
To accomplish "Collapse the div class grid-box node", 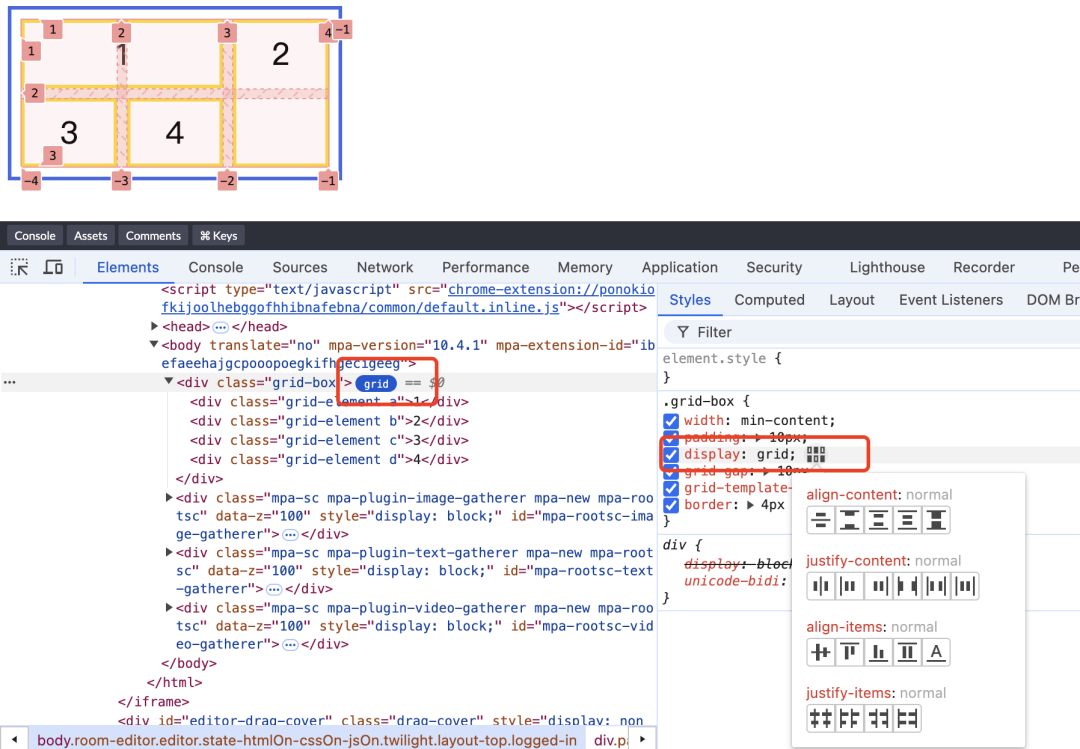I will tap(169, 381).
